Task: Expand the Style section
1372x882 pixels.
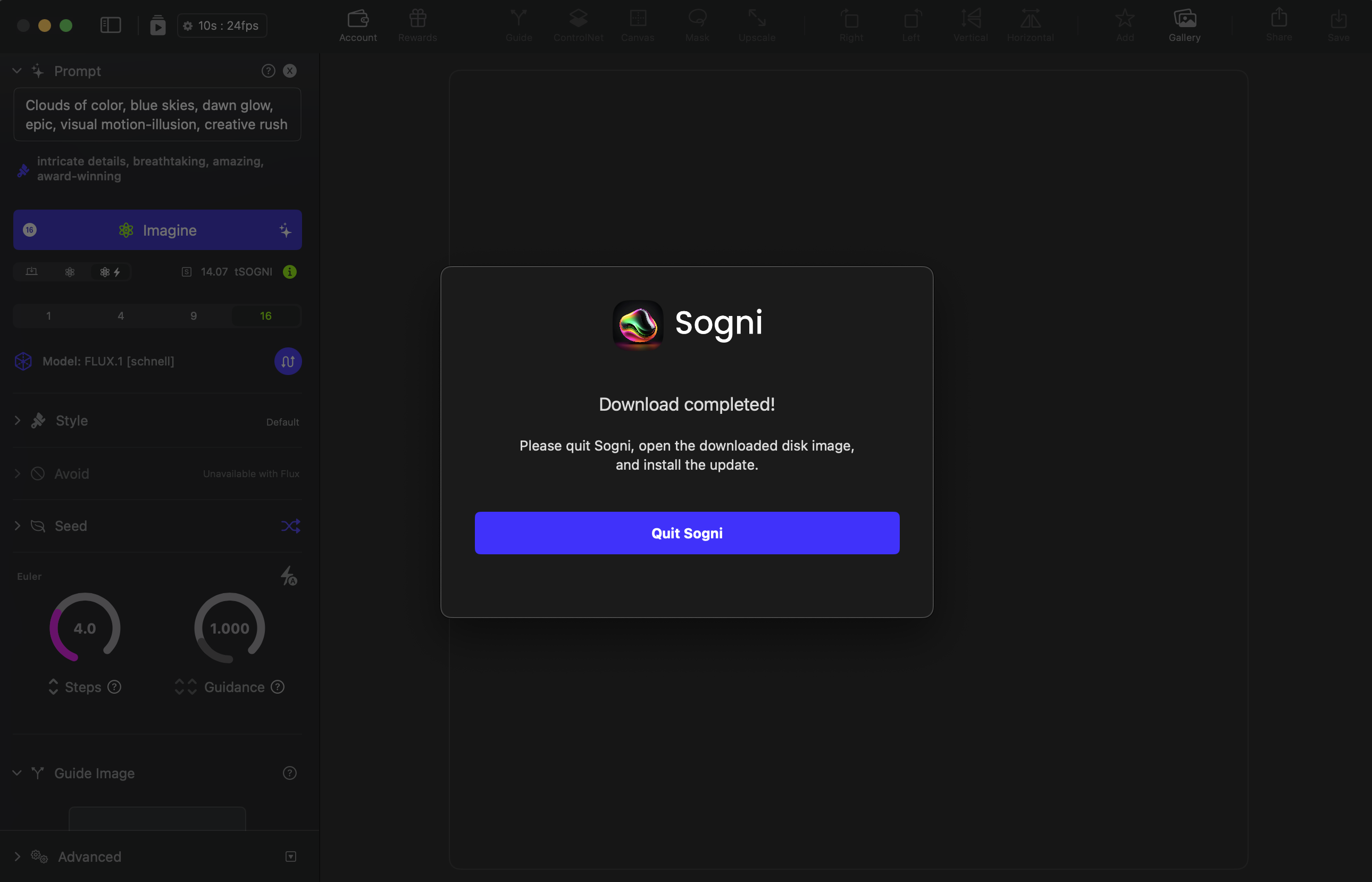Action: click(18, 420)
